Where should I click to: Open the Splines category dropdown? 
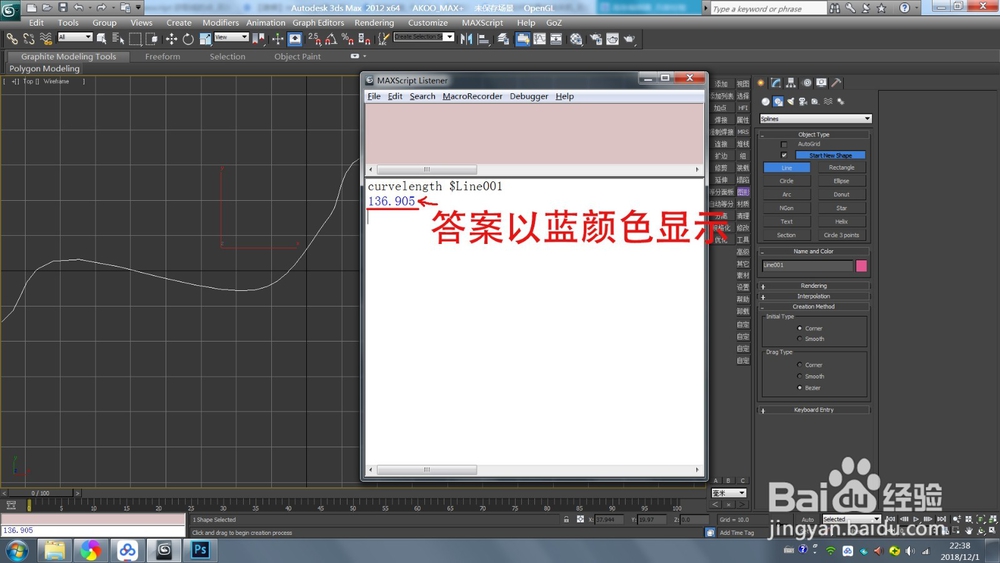[815, 119]
